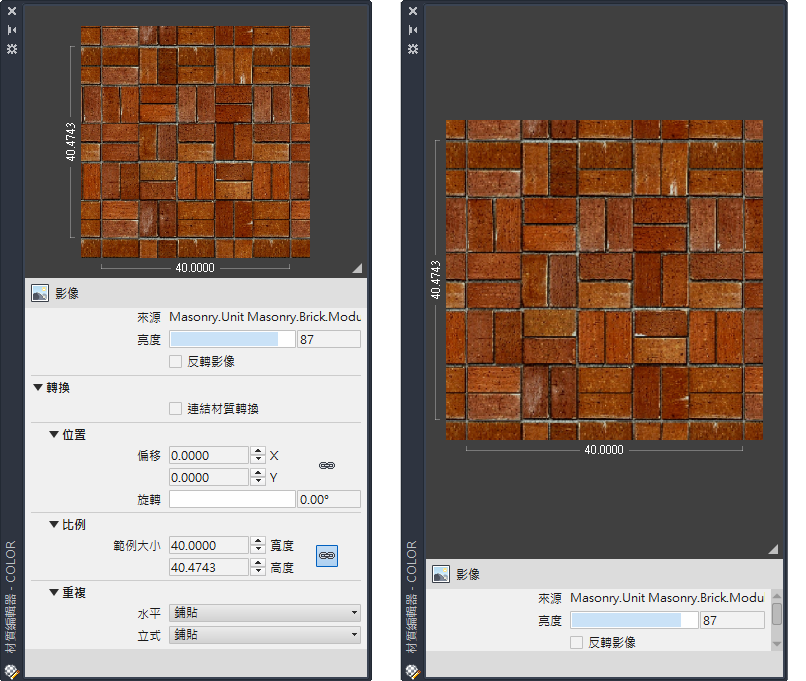Click the rotation value 0.00° field

coord(329,499)
